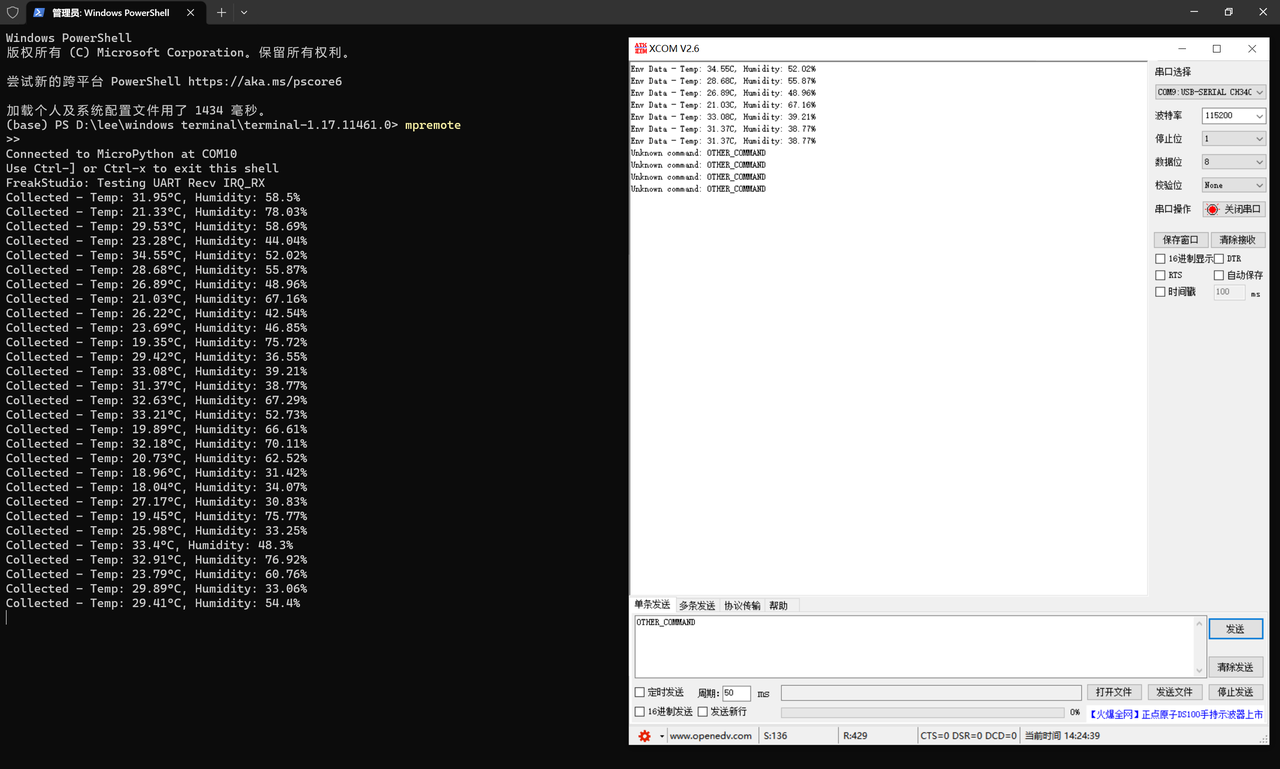Click the file path field beside 打开文件
The height and width of the screenshot is (769, 1280).
point(931,692)
